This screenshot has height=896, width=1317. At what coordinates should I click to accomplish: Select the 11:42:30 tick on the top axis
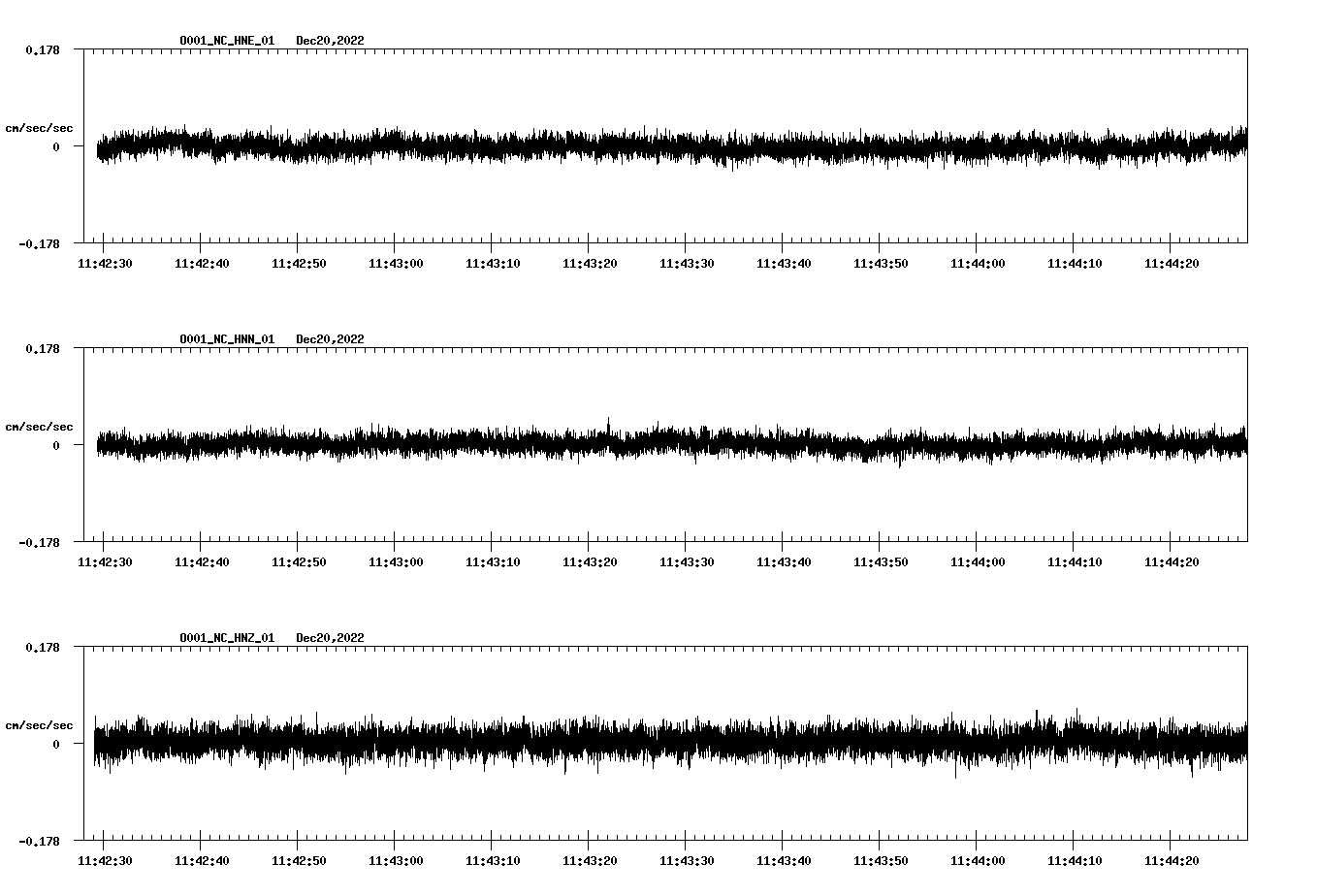click(105, 262)
